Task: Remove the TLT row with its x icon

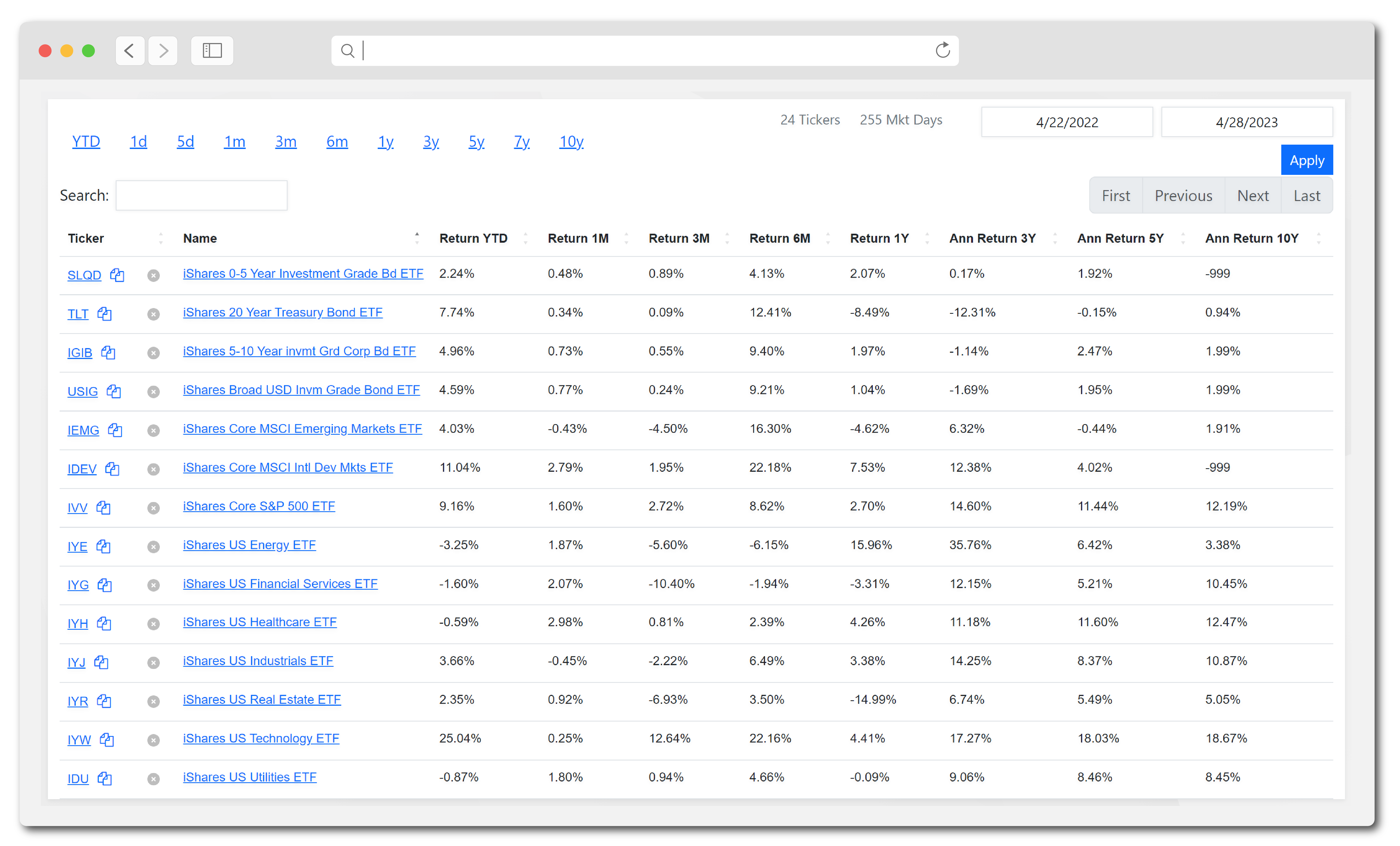Action: [153, 314]
